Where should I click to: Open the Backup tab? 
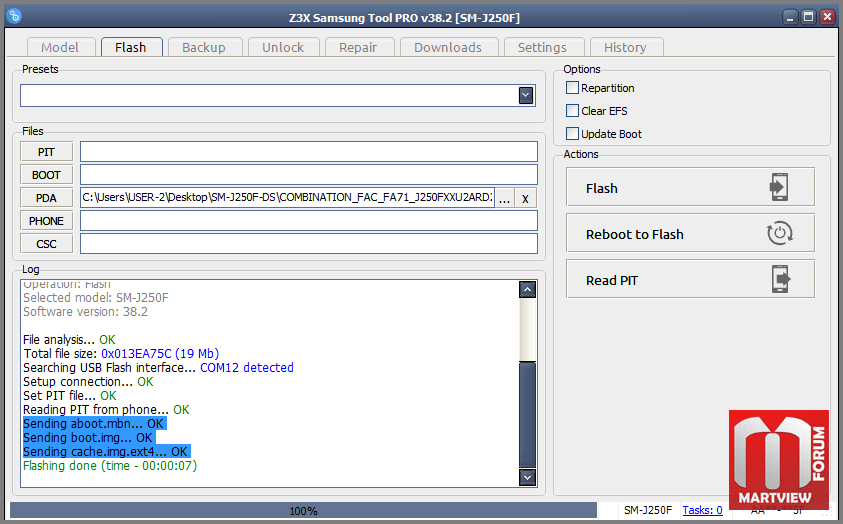[204, 47]
